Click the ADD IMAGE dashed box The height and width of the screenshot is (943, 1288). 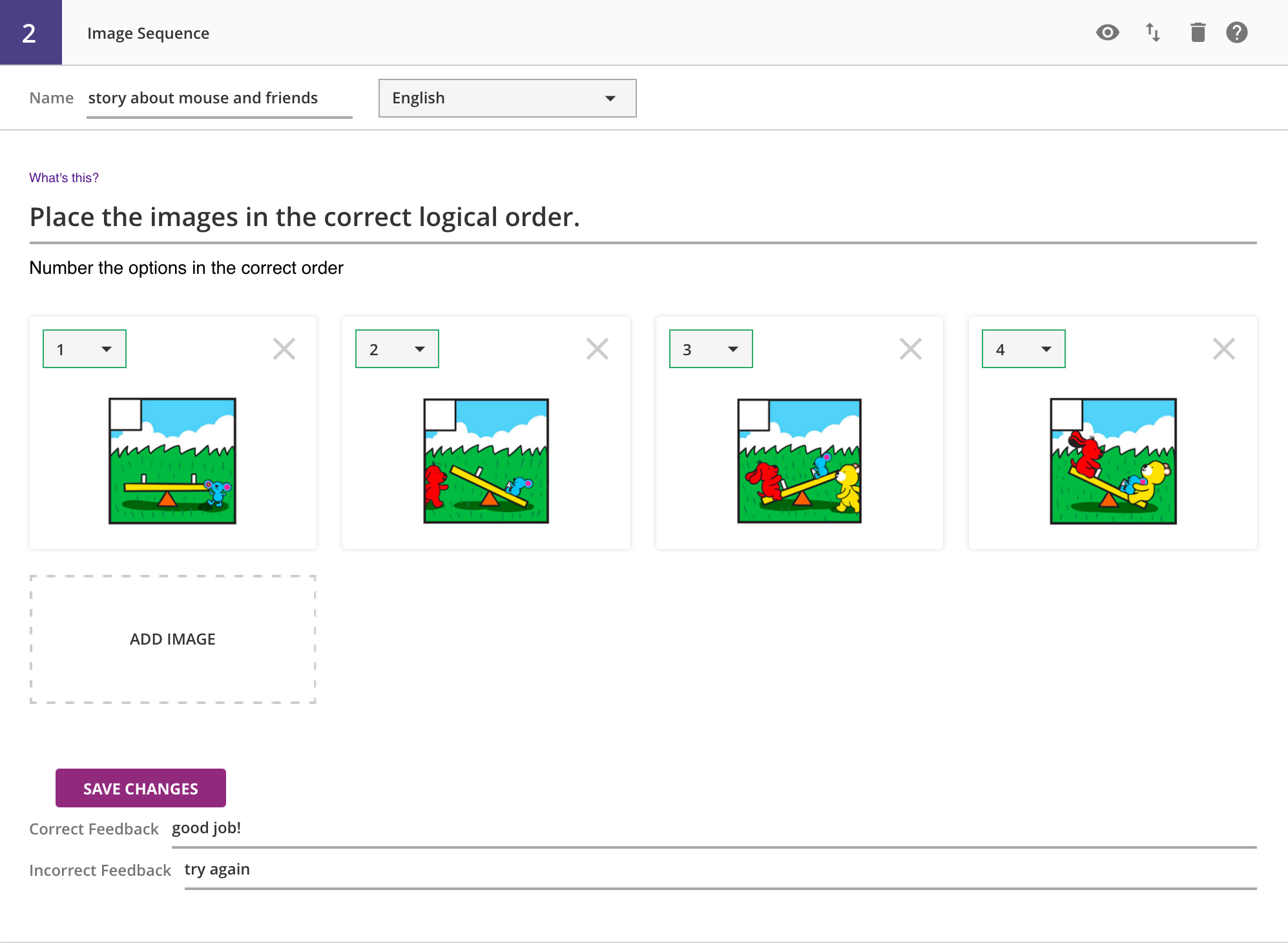[172, 639]
